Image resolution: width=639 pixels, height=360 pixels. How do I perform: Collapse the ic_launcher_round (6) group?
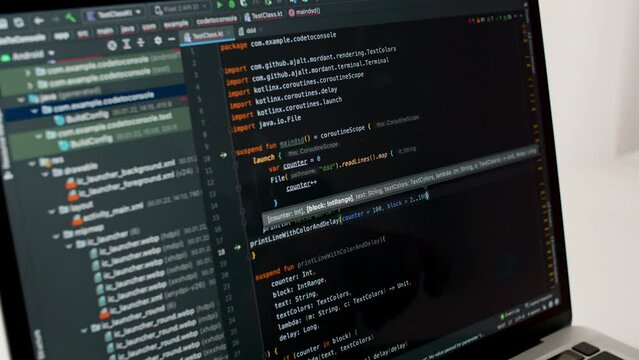(84, 330)
